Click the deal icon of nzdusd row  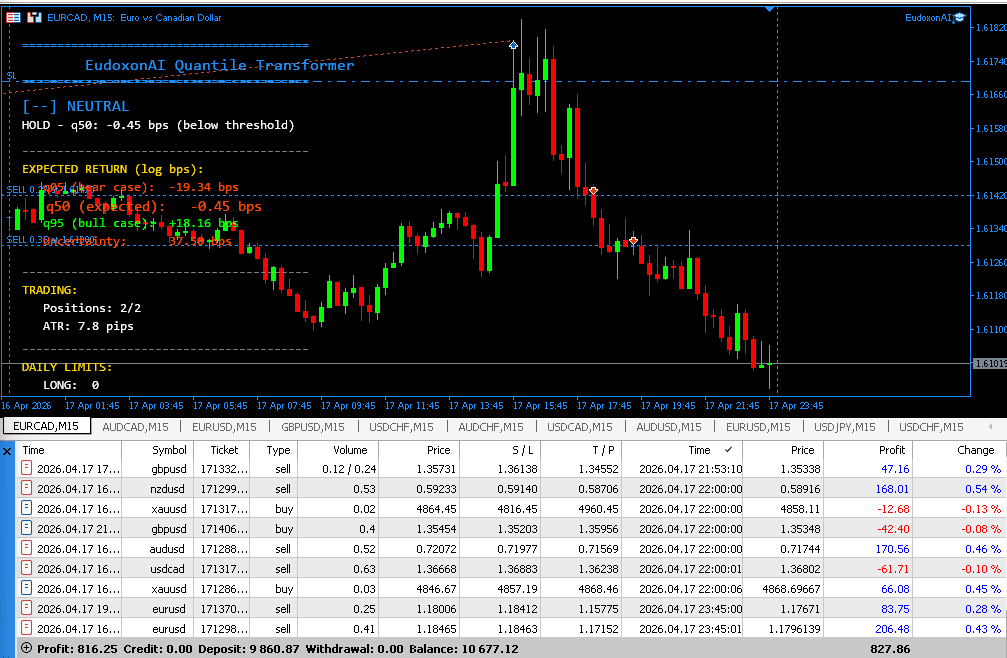pyautogui.click(x=26, y=488)
